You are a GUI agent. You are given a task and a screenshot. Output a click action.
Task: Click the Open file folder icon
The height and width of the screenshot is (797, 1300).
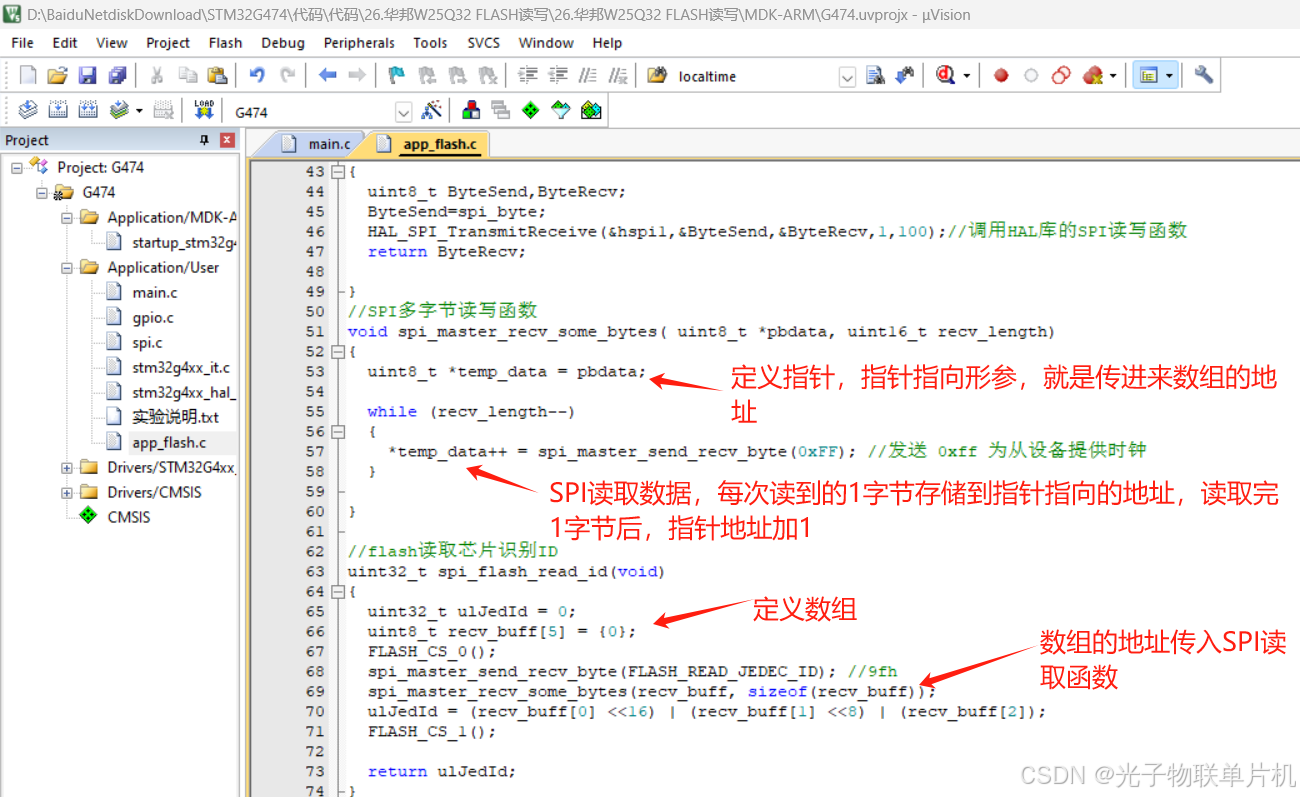(58, 76)
